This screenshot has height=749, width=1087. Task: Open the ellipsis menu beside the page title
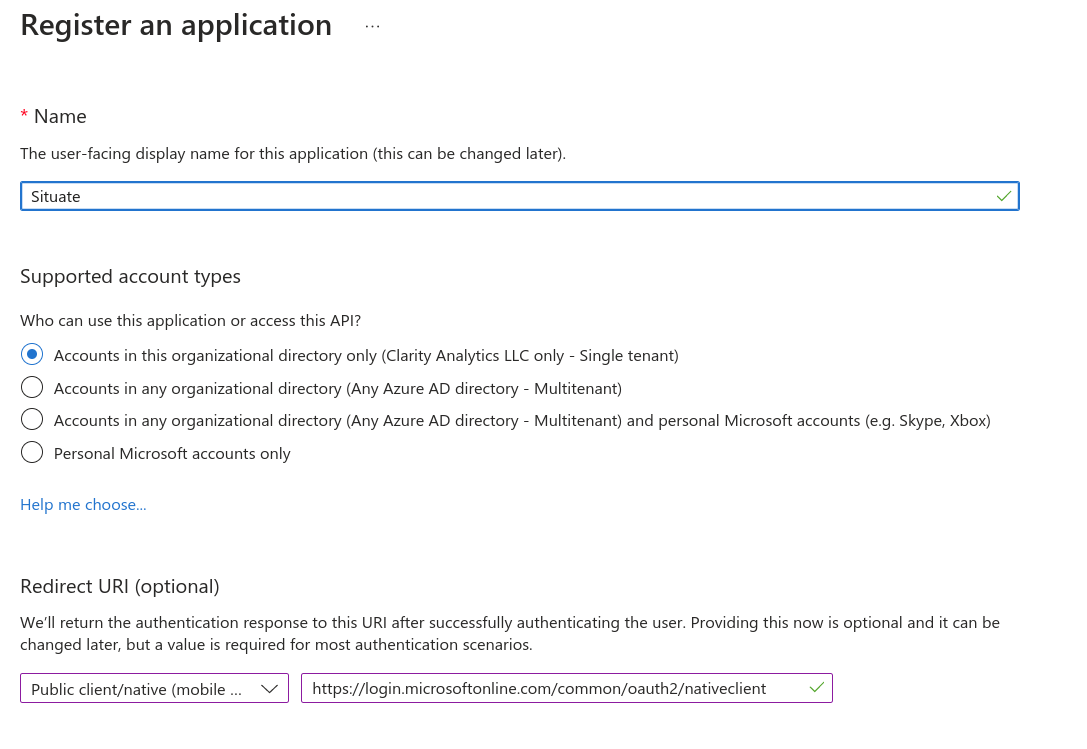(372, 27)
